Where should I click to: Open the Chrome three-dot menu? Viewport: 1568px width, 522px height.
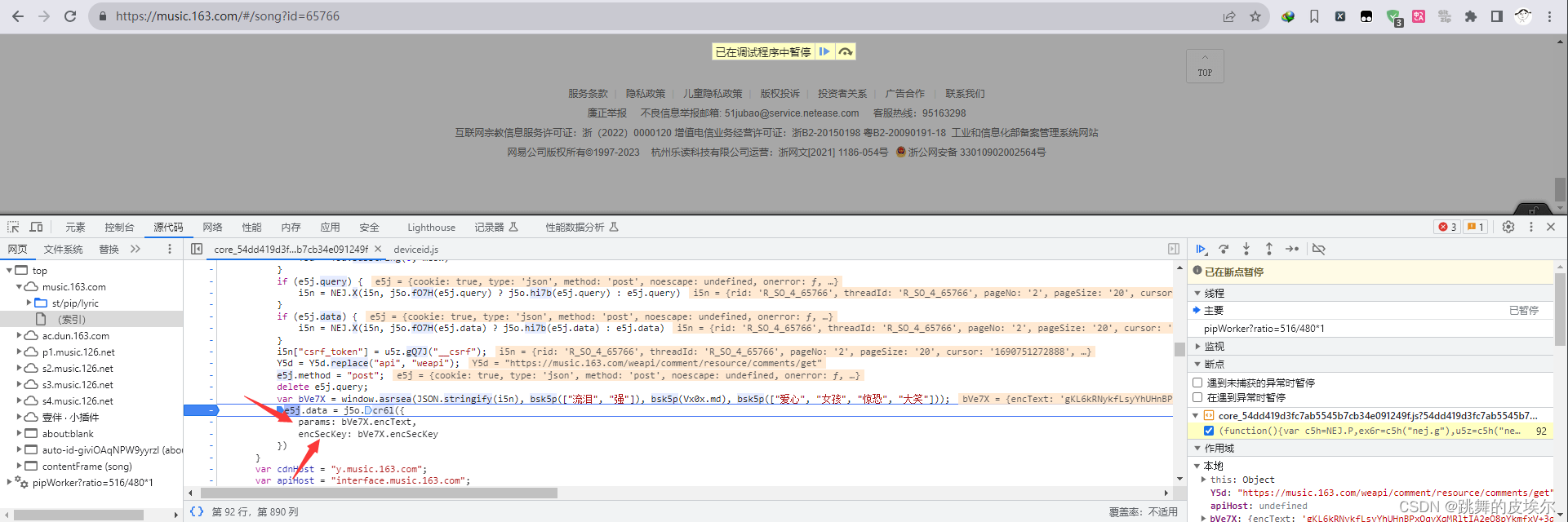coord(1549,16)
